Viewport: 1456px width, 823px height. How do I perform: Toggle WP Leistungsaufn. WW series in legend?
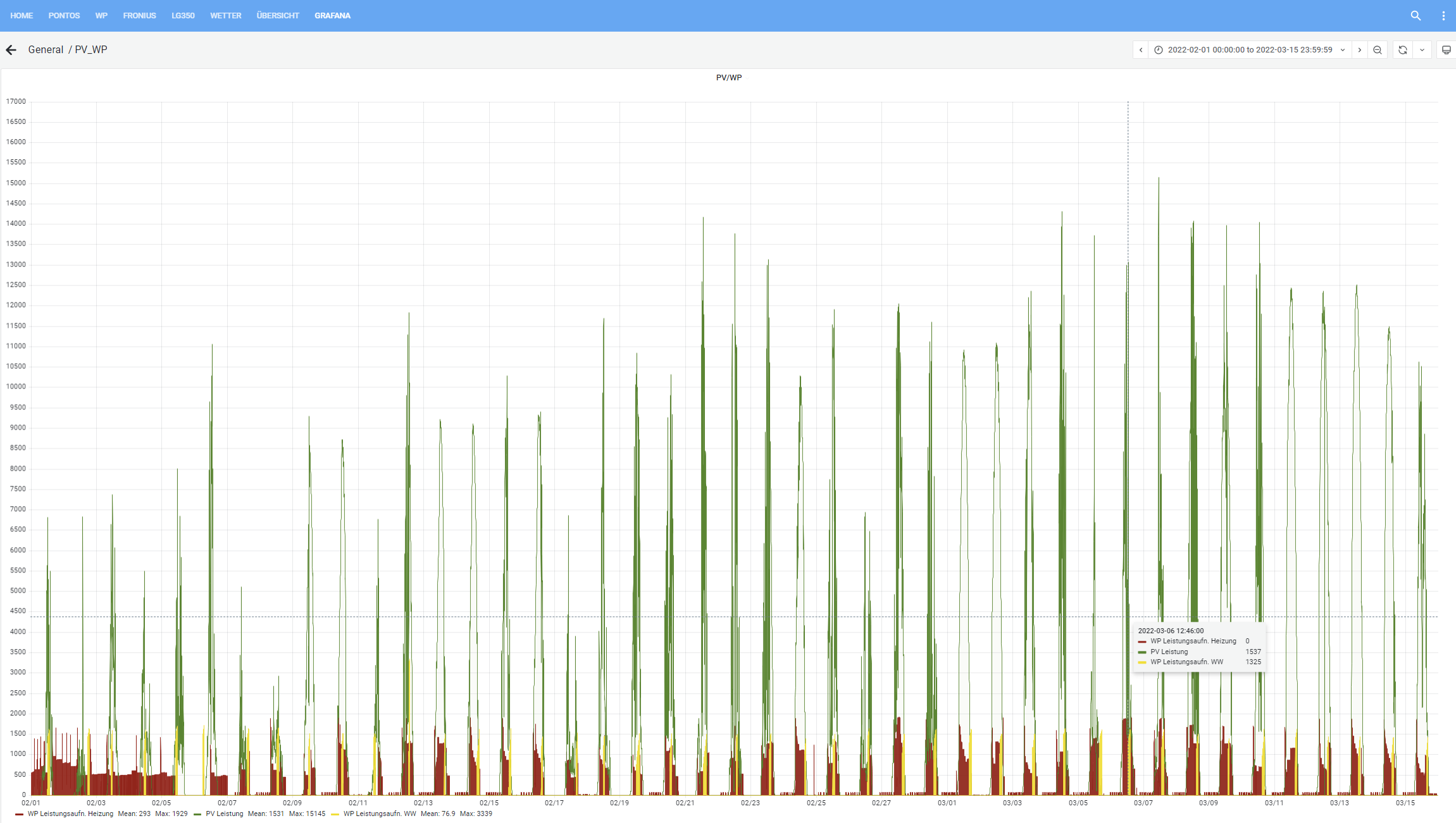pos(380,814)
